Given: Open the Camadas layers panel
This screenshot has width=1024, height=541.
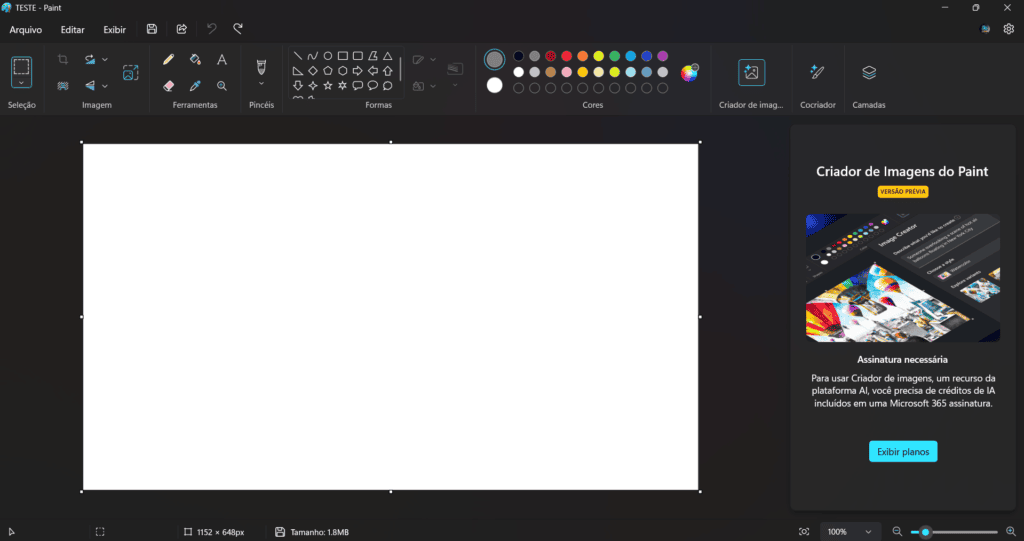Looking at the screenshot, I should [x=868, y=72].
